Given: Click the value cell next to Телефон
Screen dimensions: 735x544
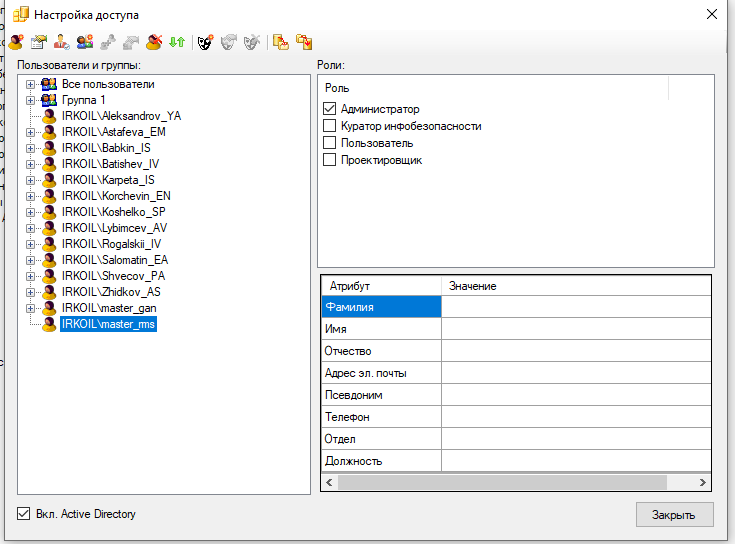Looking at the screenshot, I should click(x=576, y=417).
